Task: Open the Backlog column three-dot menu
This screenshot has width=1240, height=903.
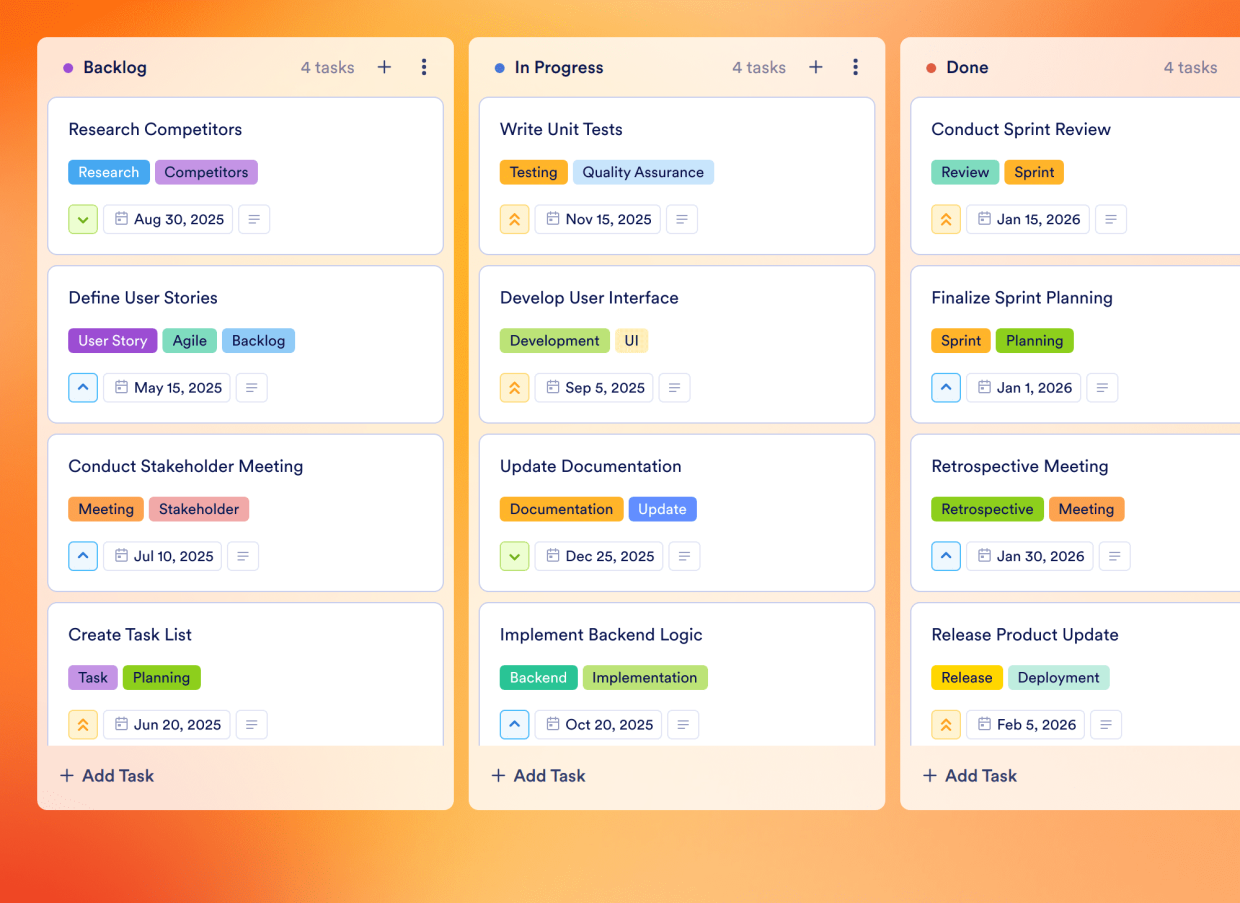Action: coord(424,67)
